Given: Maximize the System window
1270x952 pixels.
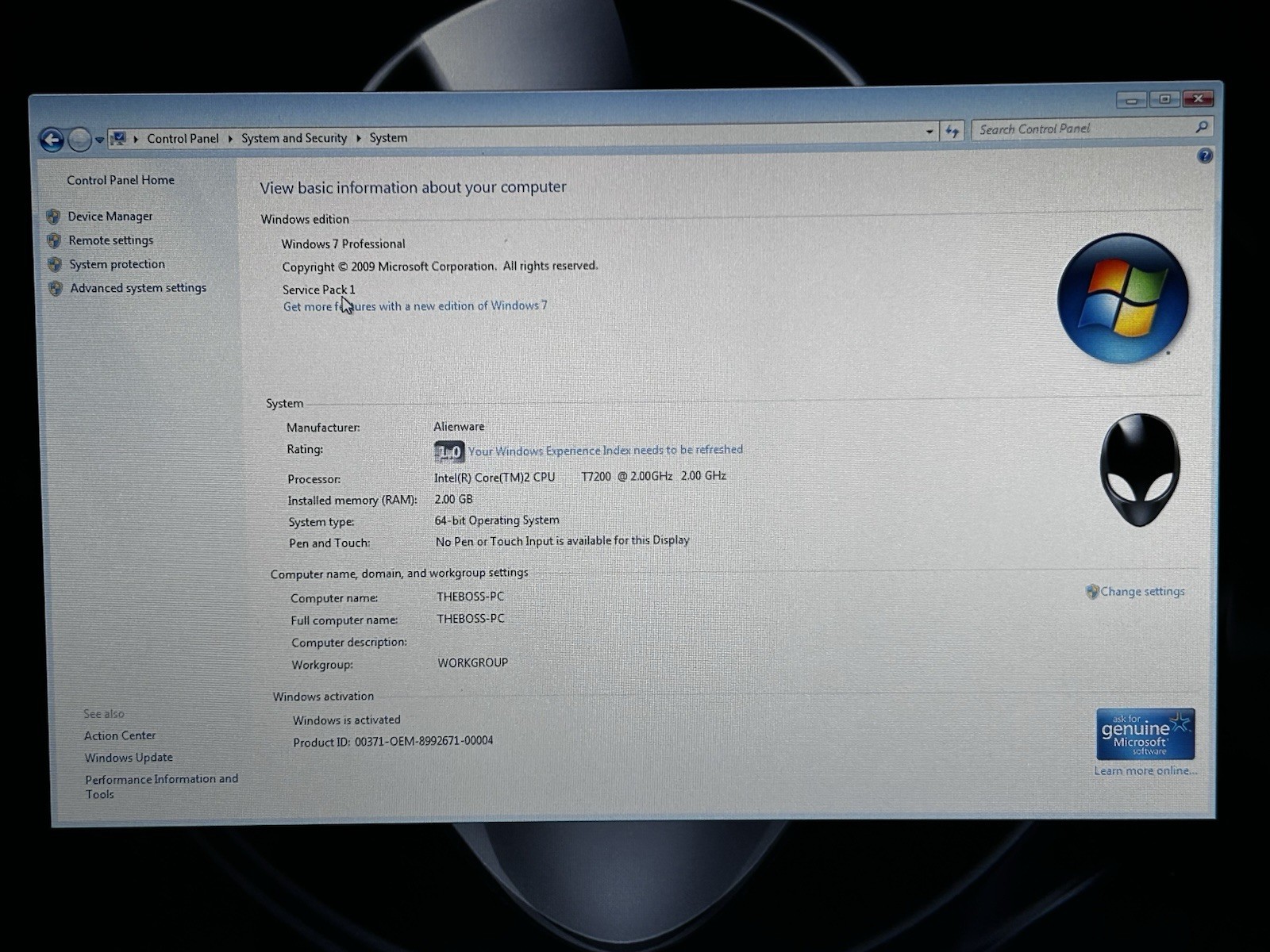Looking at the screenshot, I should [x=1164, y=99].
